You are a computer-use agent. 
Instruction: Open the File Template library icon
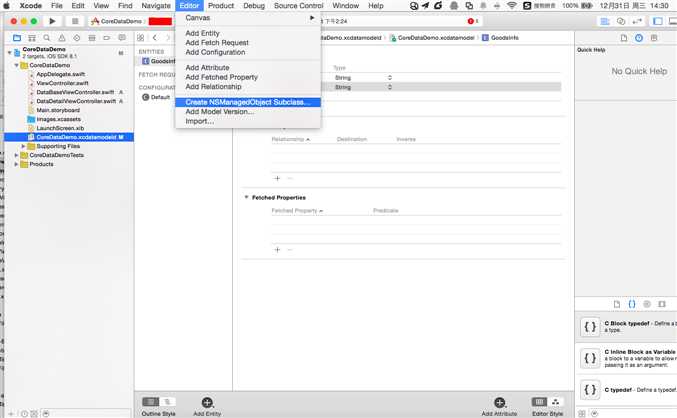tap(617, 304)
